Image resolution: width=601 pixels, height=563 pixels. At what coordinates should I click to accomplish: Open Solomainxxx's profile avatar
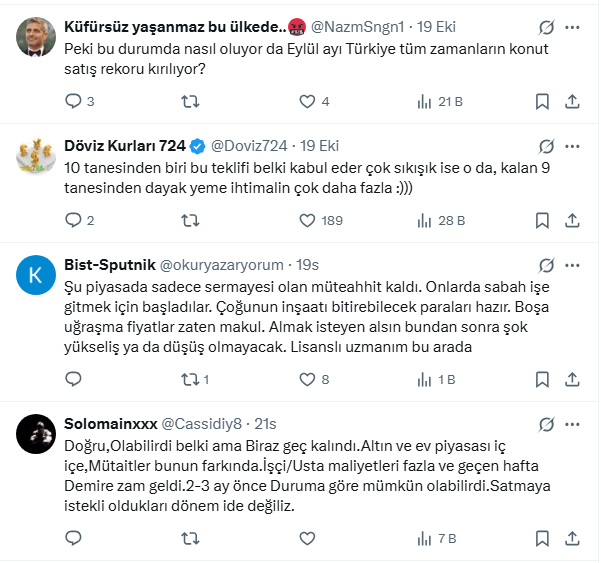[x=37, y=431]
